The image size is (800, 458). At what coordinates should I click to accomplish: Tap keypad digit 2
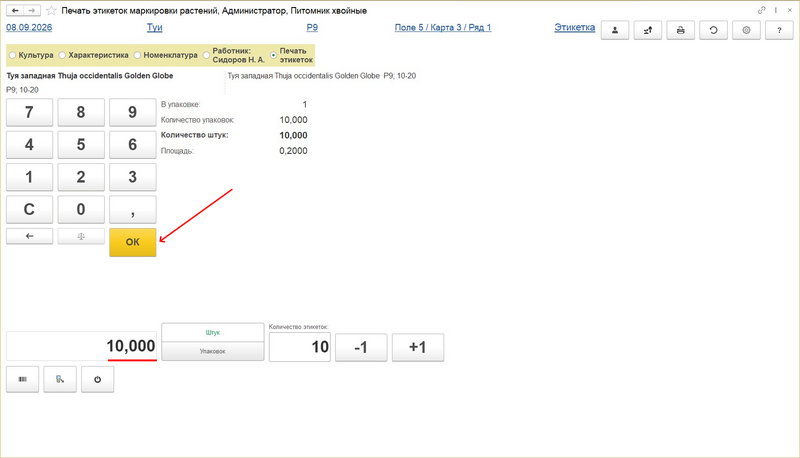click(81, 177)
